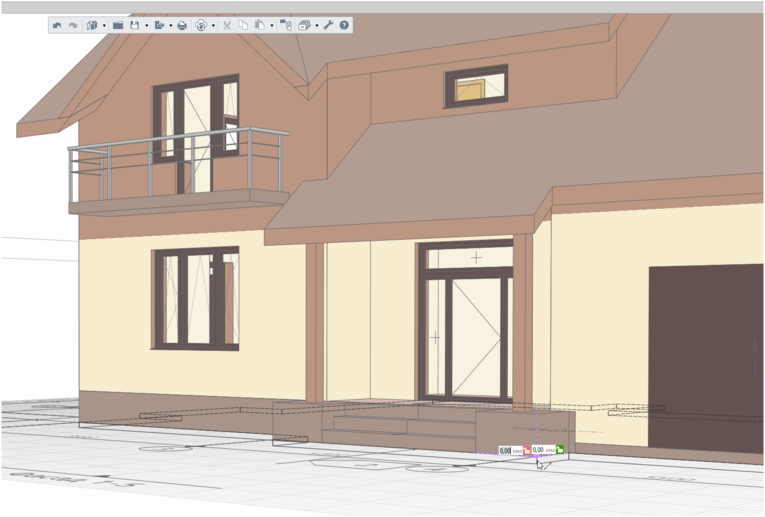The height and width of the screenshot is (517, 765).
Task: Click the Redo arrow icon
Action: click(x=73, y=25)
